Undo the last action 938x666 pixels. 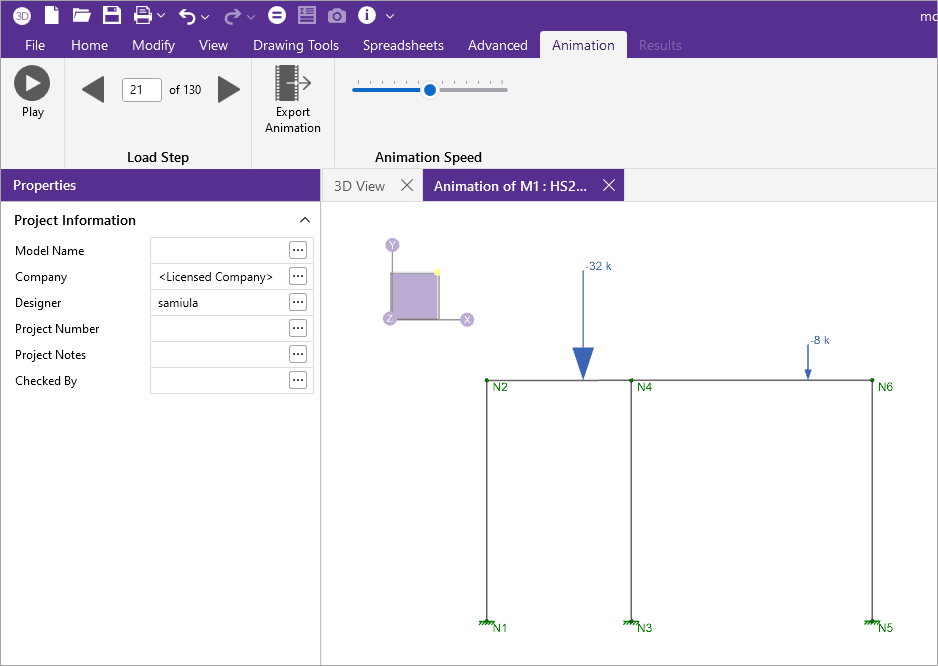pos(187,16)
